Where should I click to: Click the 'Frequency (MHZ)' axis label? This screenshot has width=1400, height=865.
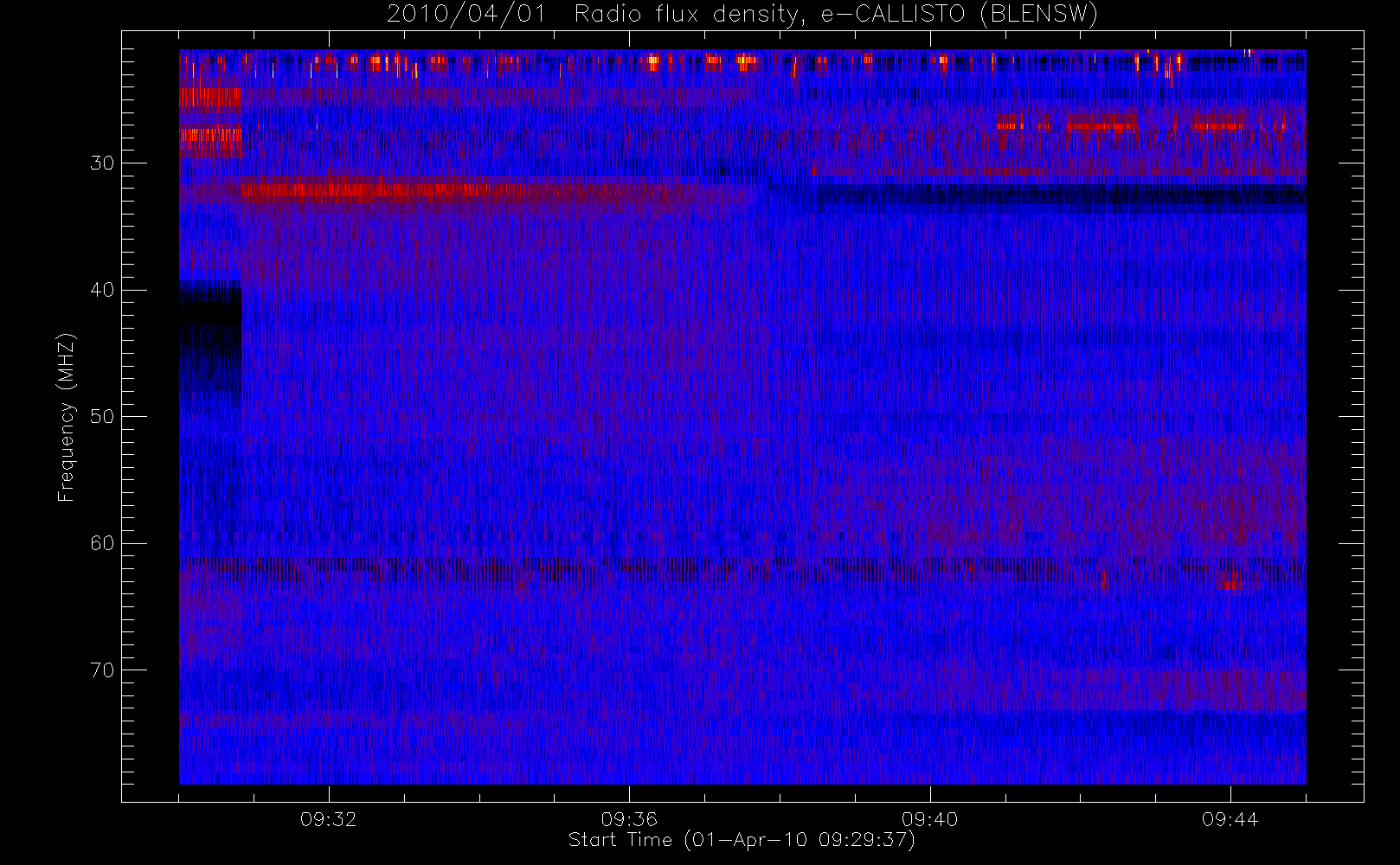[x=67, y=417]
